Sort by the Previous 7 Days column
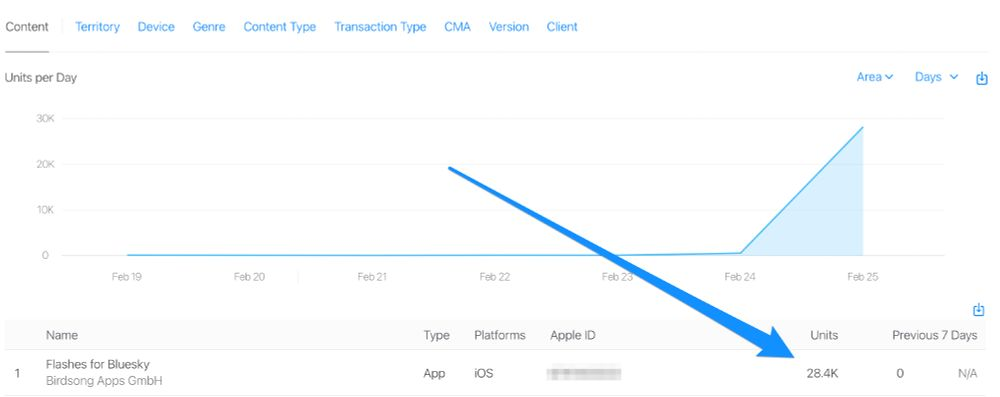The image size is (1000, 397). (934, 335)
